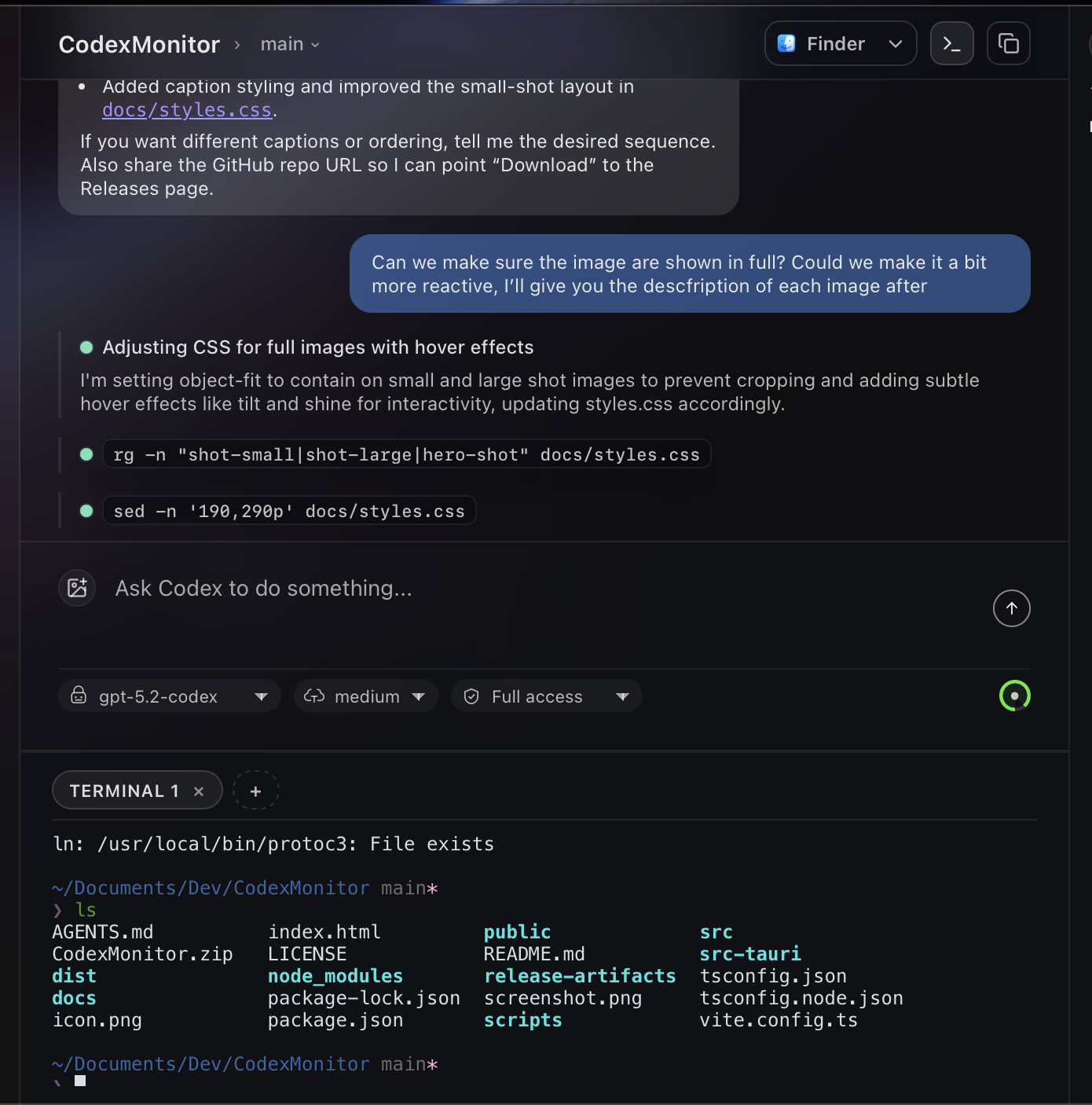Click CodexMonitor in the breadcrumb header
The height and width of the screenshot is (1105, 1092).
(138, 44)
